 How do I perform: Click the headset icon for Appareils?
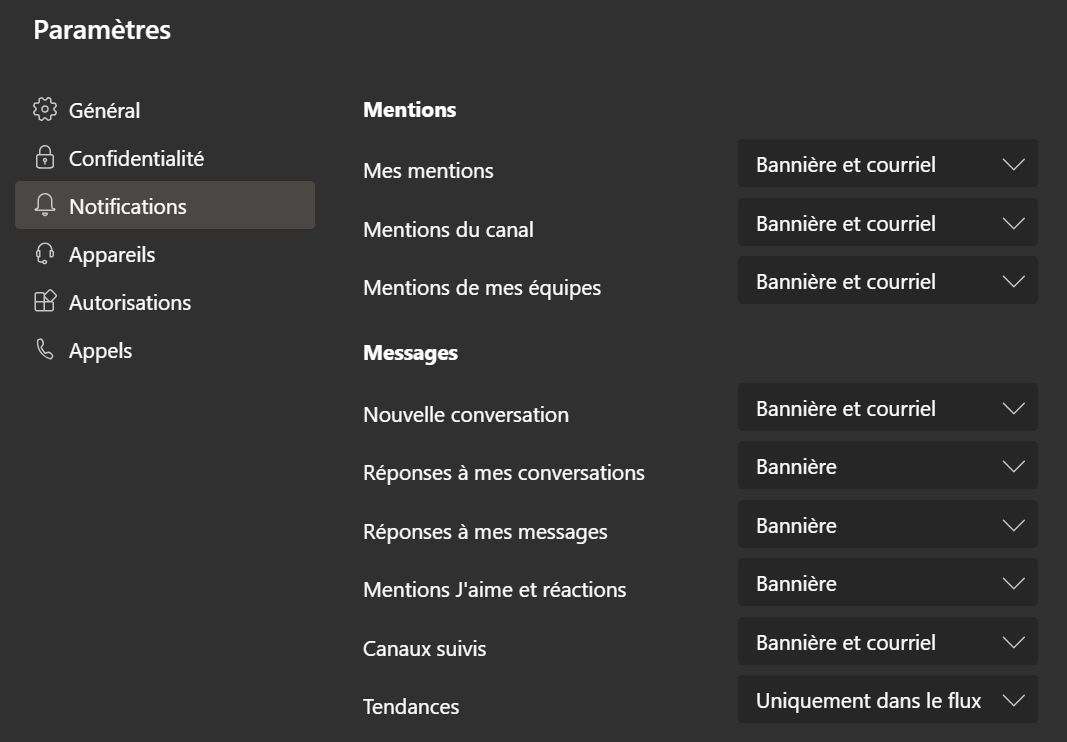(x=45, y=253)
